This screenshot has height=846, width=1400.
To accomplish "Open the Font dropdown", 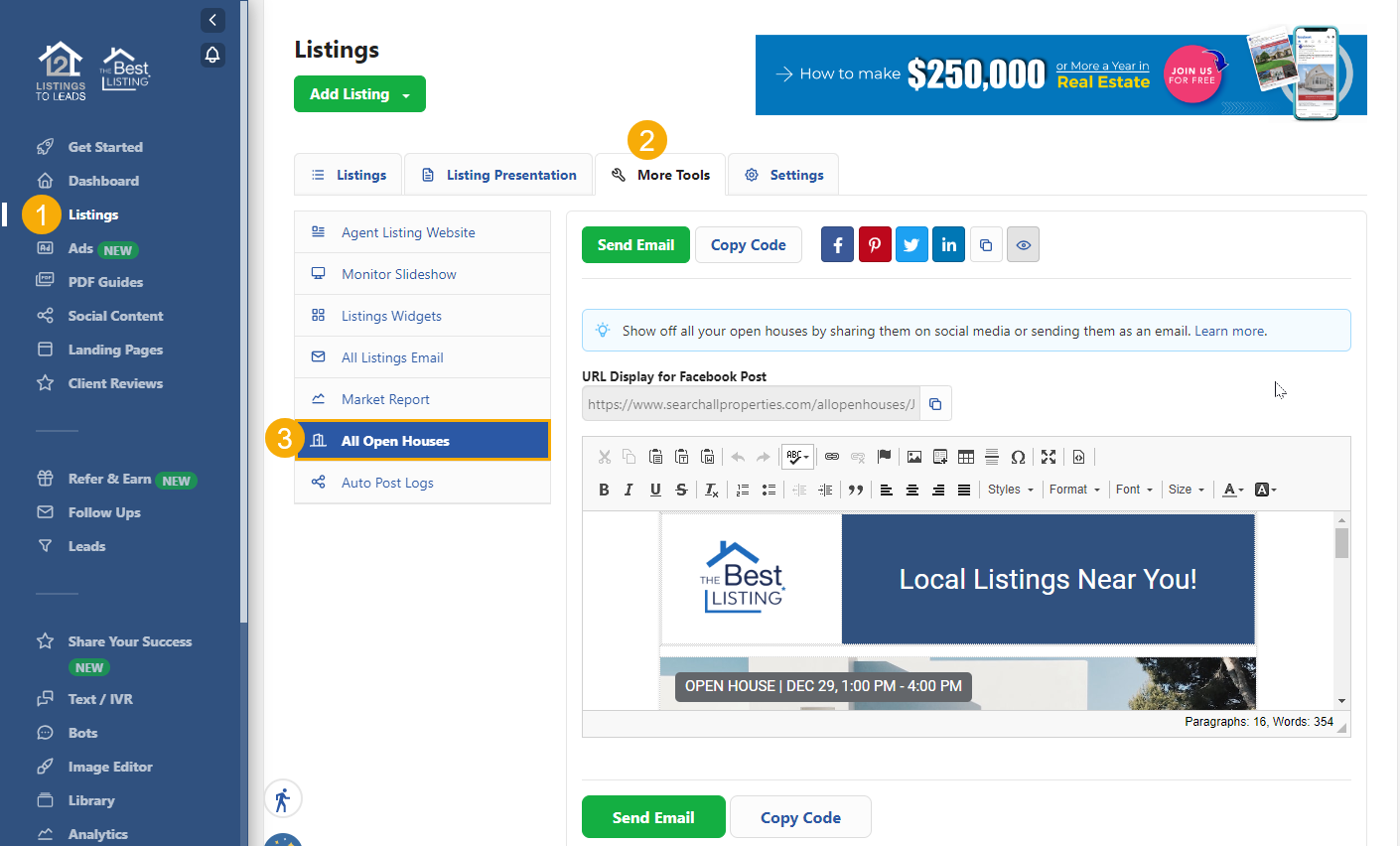I will click(1134, 490).
